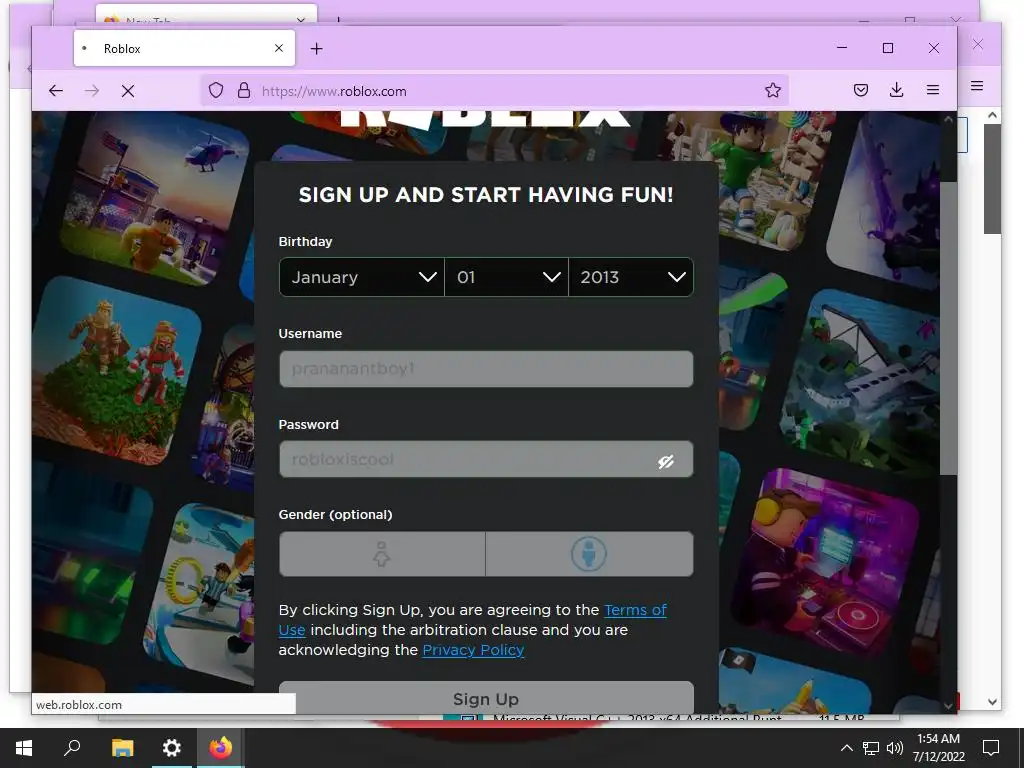Select the female gender option
Screen dimensions: 1024x768
[x=382, y=554]
